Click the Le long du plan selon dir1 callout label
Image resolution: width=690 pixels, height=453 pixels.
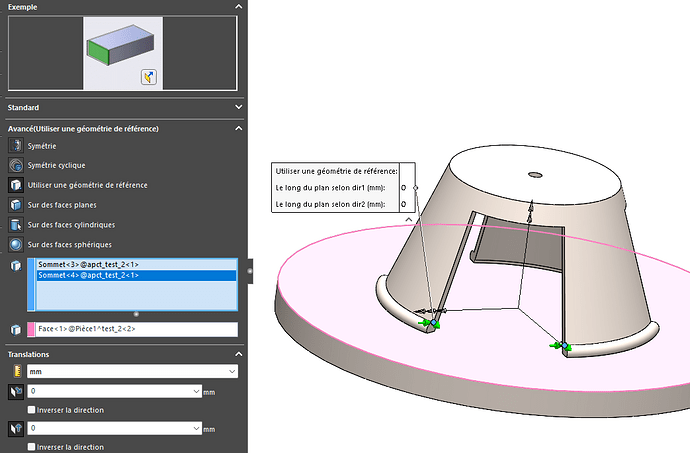[330, 188]
